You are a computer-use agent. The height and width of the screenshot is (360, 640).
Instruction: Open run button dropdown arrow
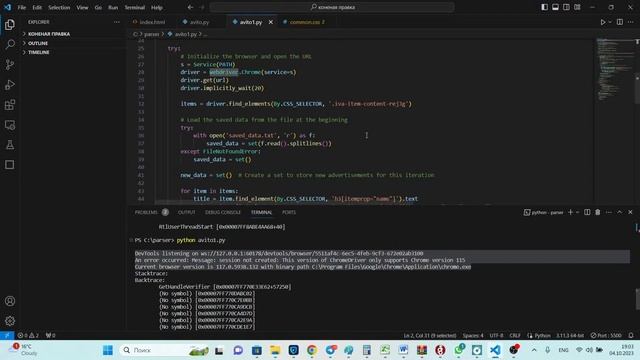(610, 22)
